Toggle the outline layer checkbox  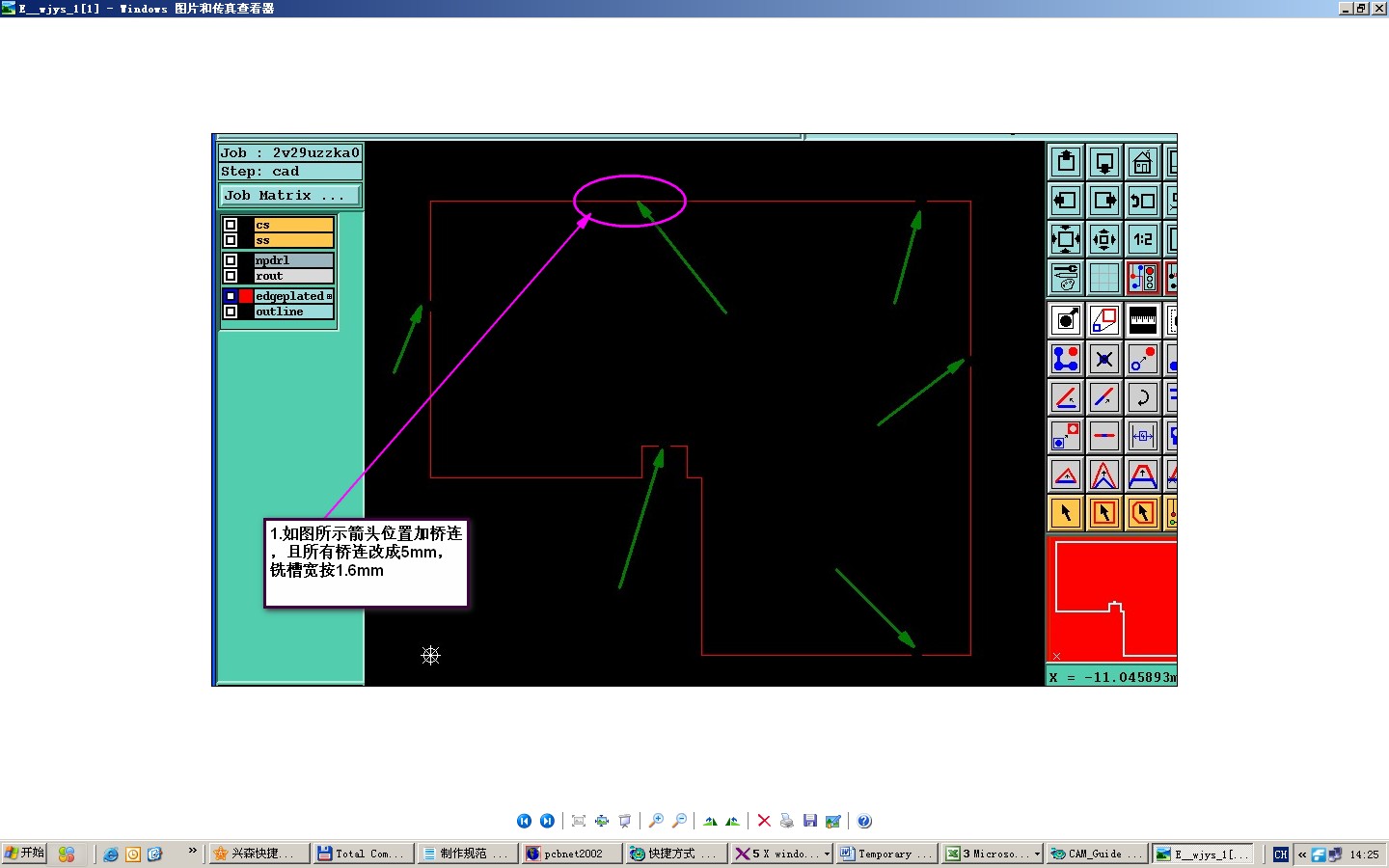point(231,312)
